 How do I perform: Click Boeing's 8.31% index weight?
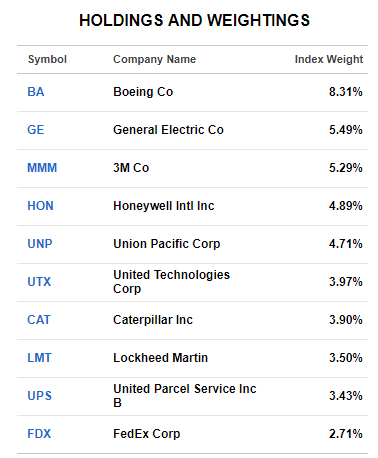pos(346,92)
